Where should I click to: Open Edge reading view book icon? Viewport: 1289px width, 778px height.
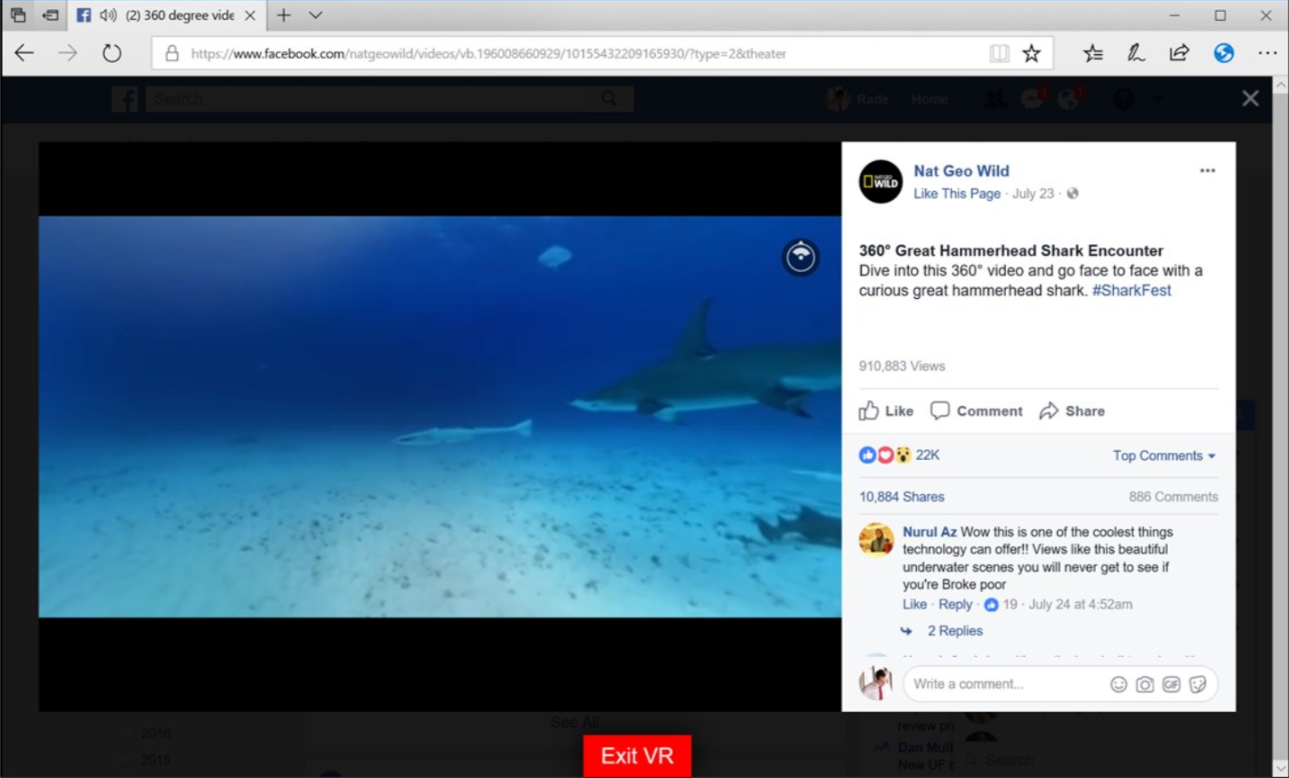(x=999, y=54)
